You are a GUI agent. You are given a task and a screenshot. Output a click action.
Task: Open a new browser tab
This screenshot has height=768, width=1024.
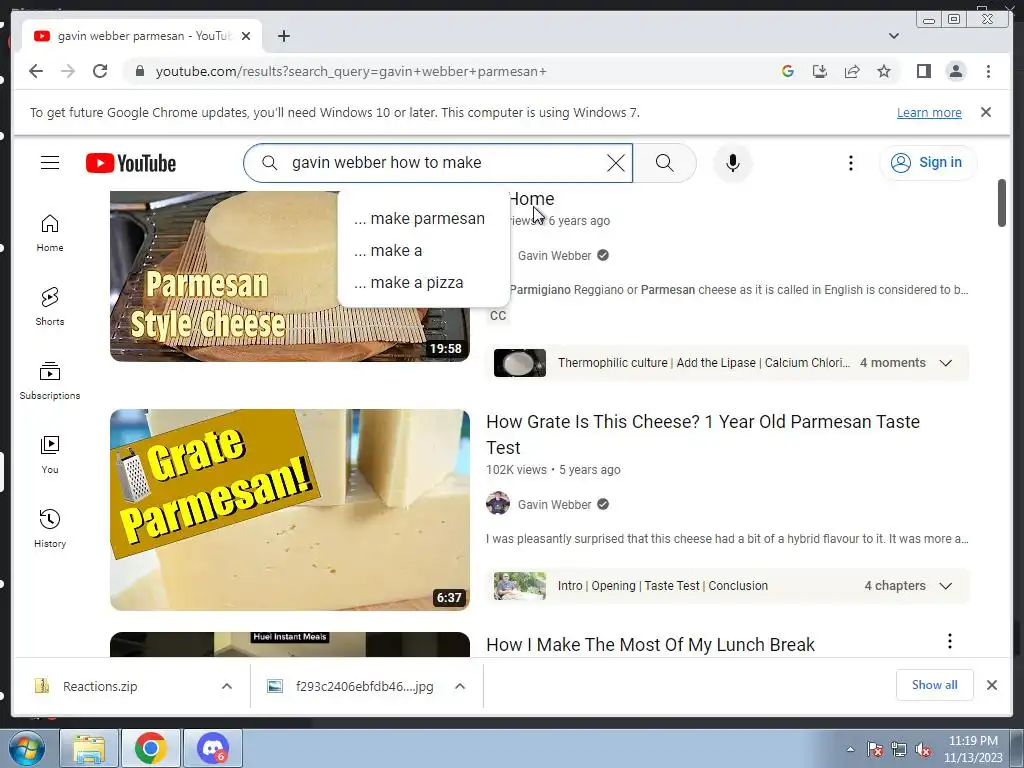point(283,36)
